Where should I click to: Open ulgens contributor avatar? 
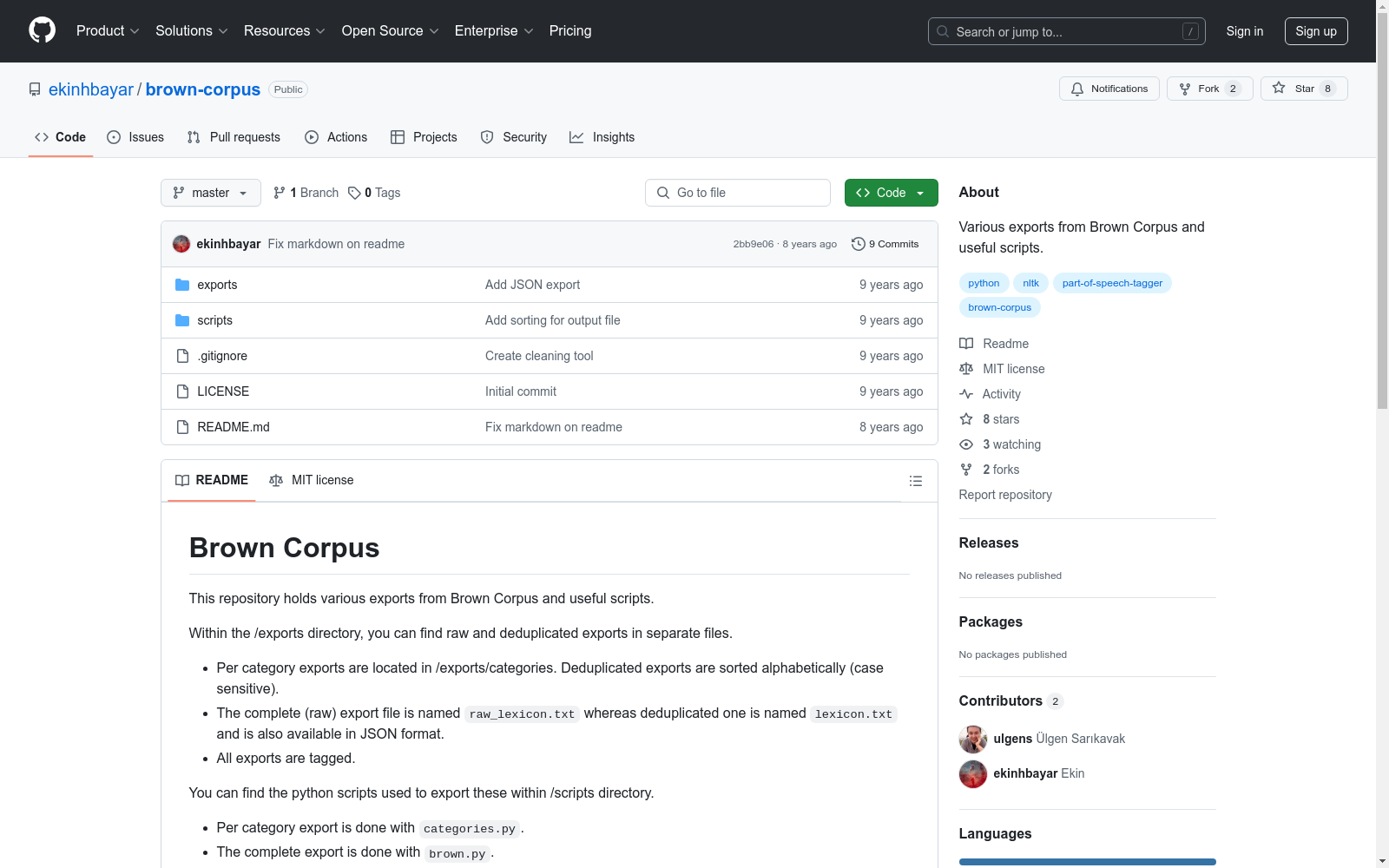click(x=973, y=739)
